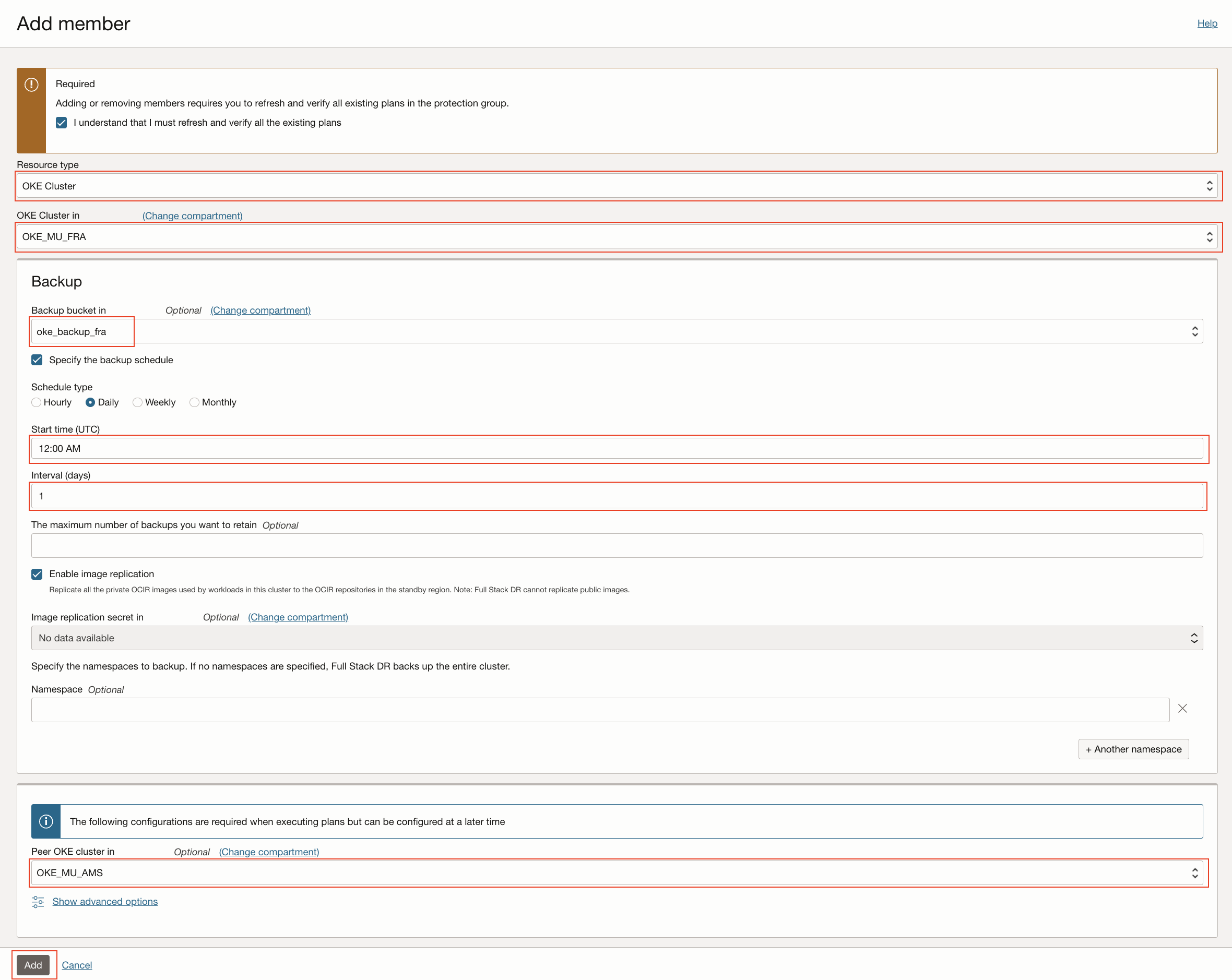Open the Resource type dropdown
Viewport: 1232px width, 980px height.
616,186
